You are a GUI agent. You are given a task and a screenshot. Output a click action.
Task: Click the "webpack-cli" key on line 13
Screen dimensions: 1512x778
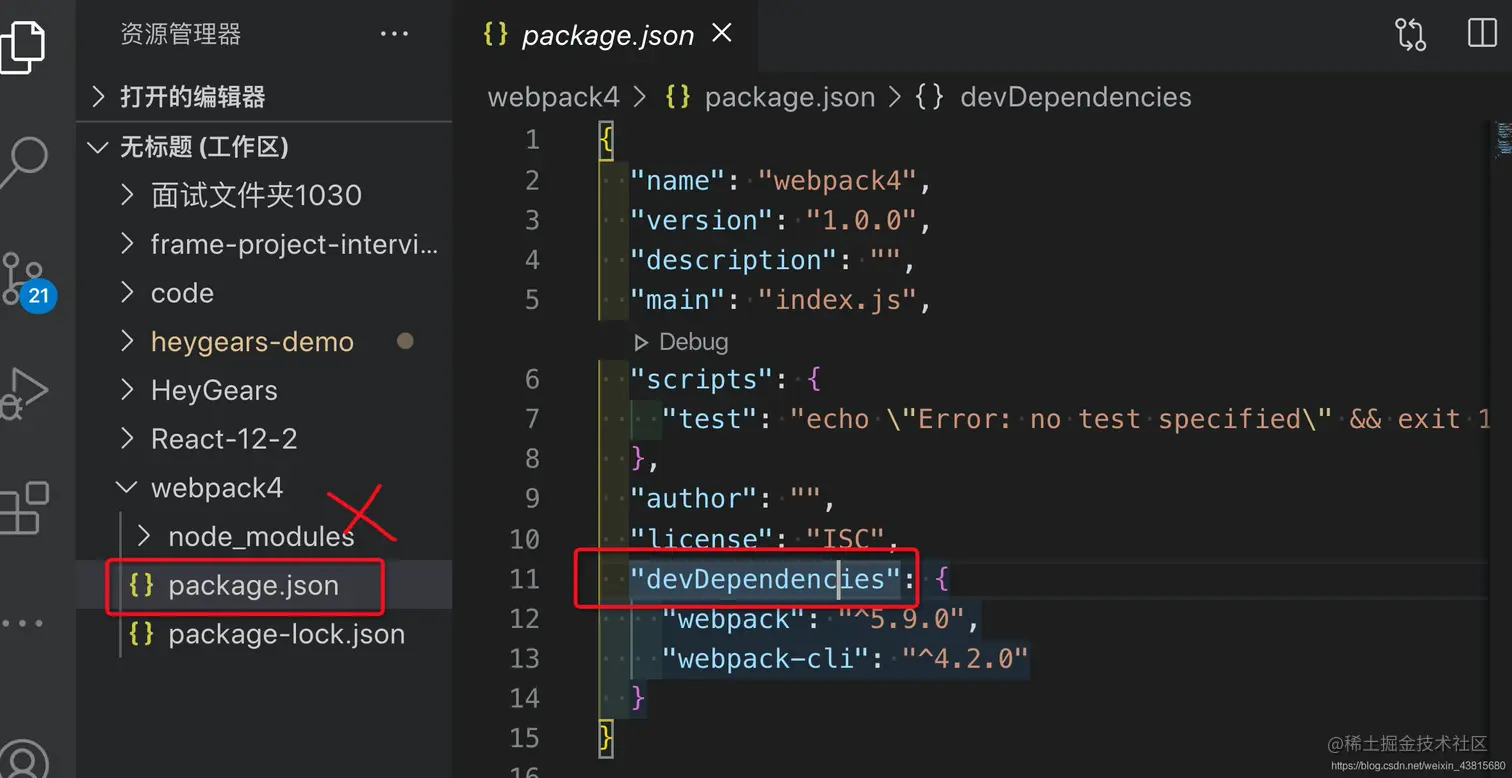click(766, 658)
